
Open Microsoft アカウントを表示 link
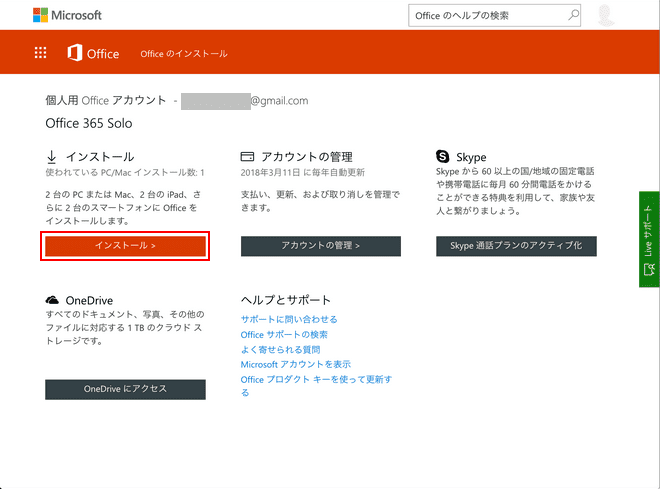tap(295, 364)
